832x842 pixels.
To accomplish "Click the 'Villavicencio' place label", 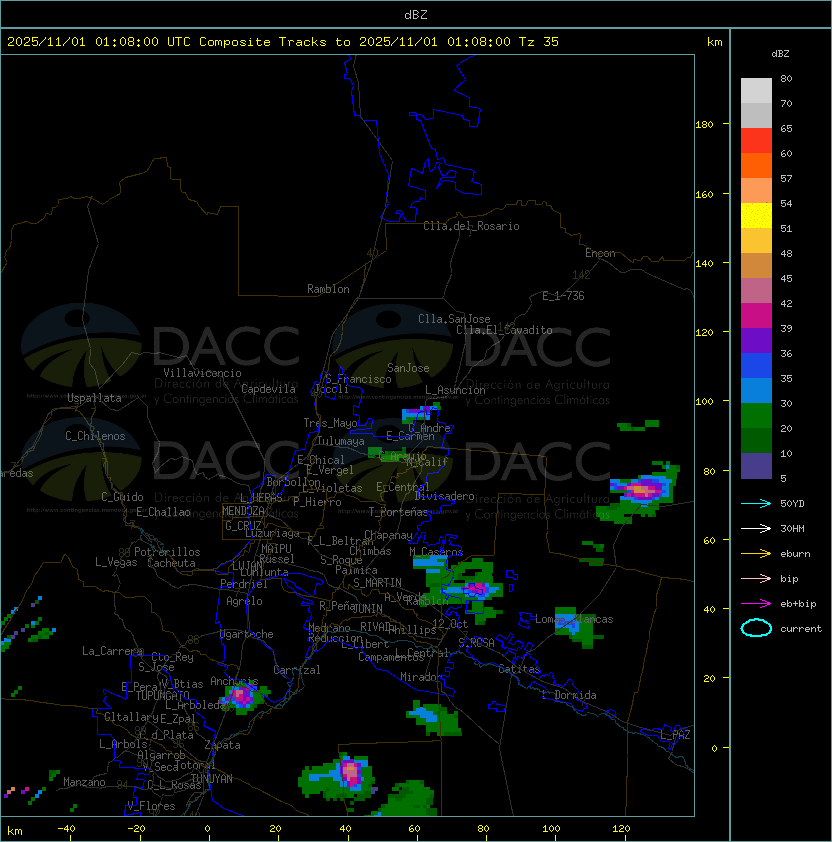I will point(202,373).
